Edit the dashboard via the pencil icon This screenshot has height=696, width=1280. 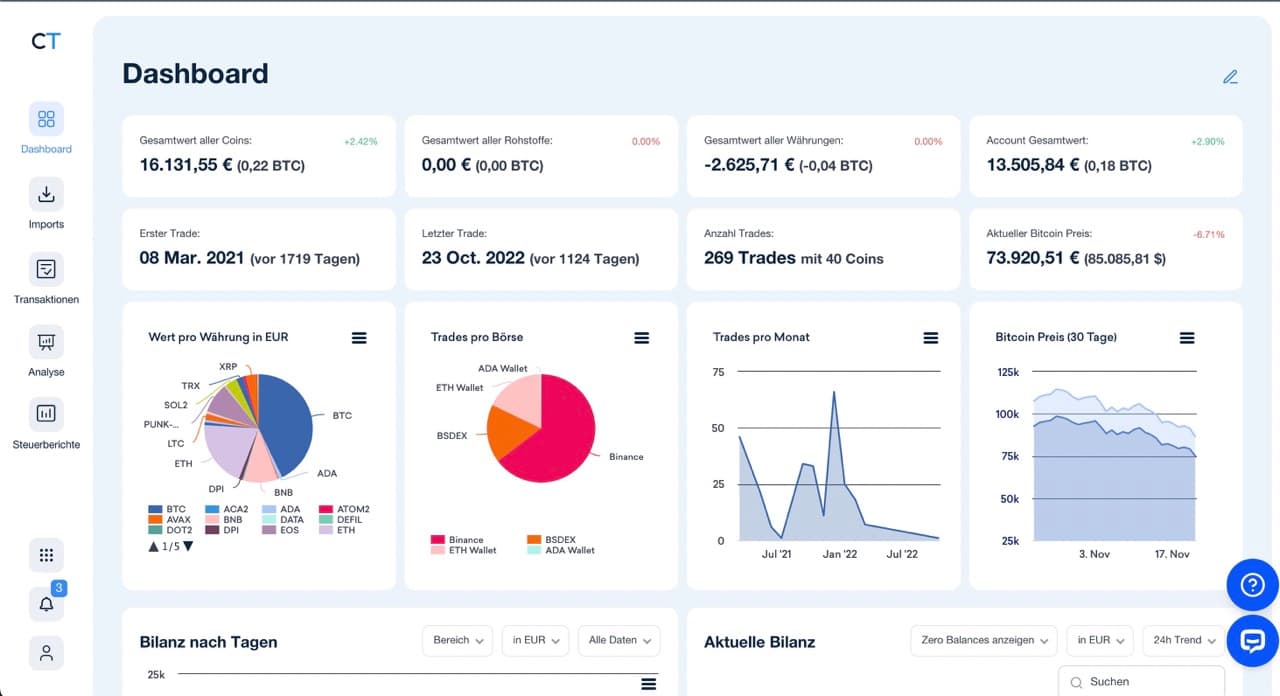tap(1230, 76)
